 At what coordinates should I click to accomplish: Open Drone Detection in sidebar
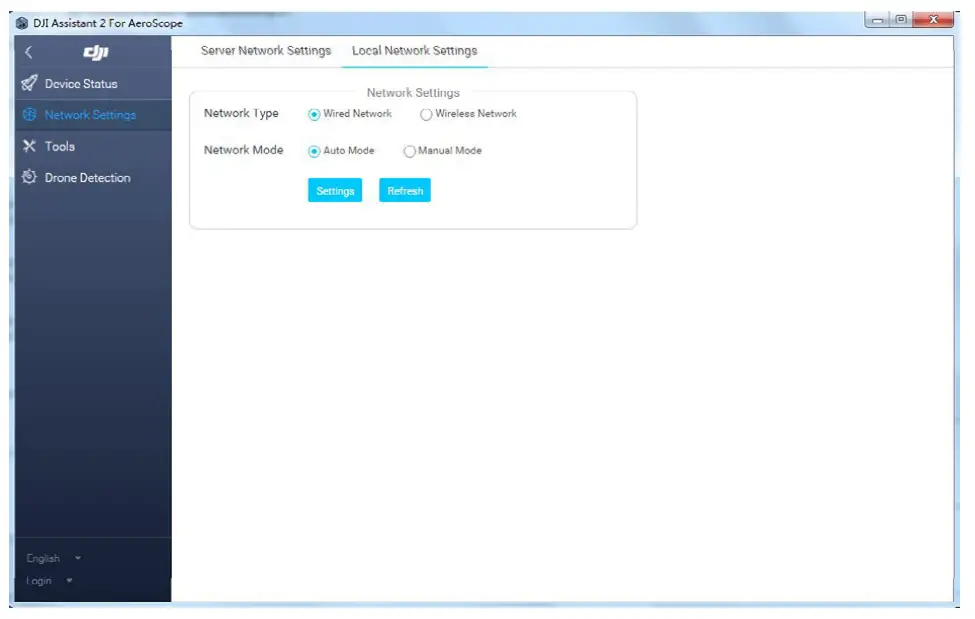point(93,178)
